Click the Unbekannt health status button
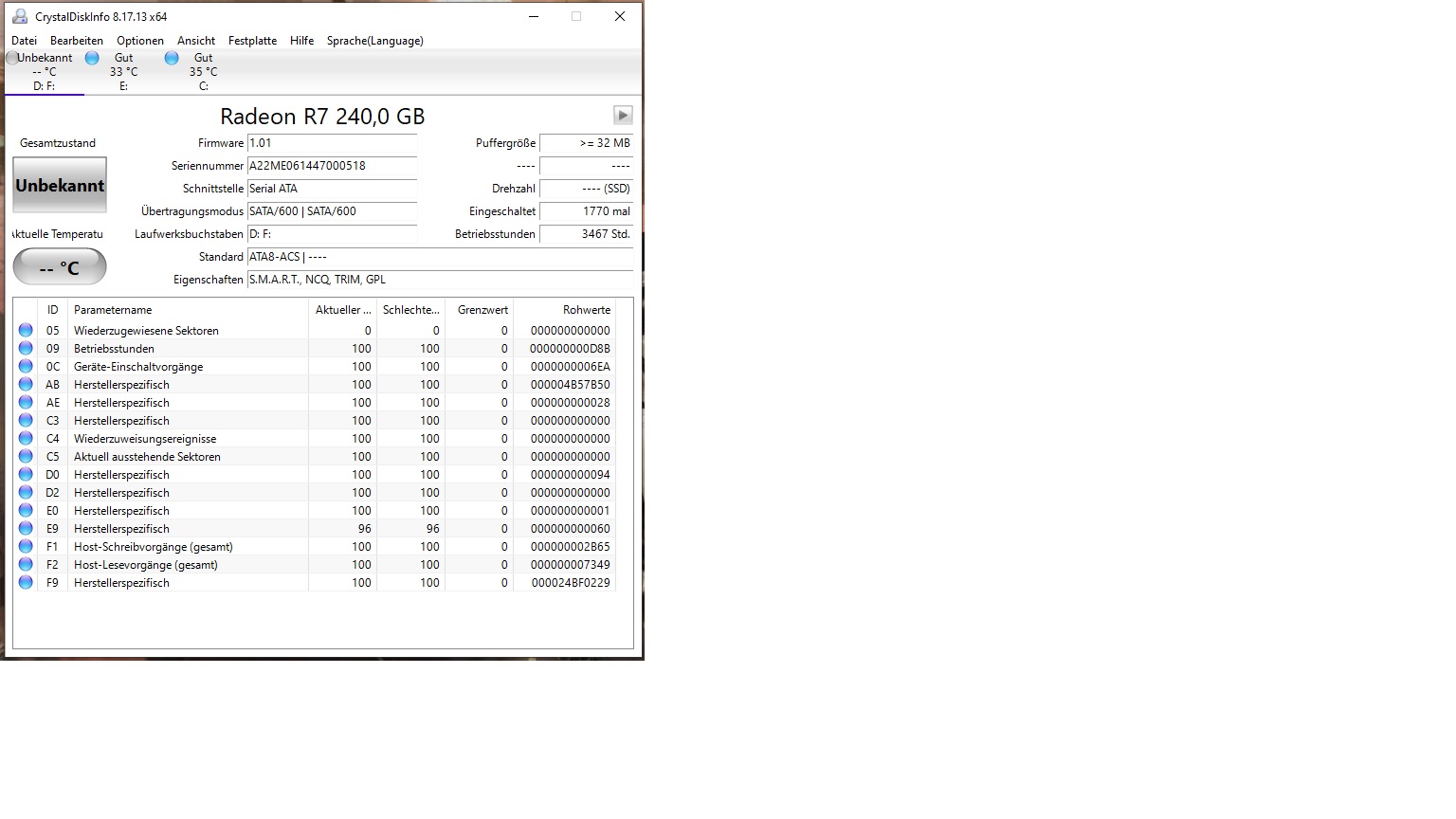Image resolution: width=1456 pixels, height=819 pixels. click(x=60, y=185)
